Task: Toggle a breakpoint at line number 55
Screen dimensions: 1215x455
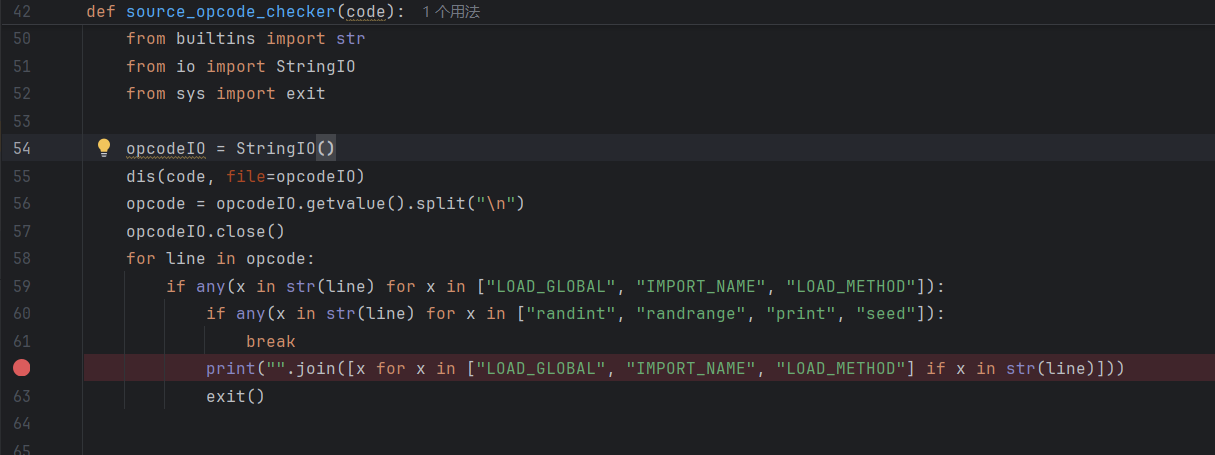Action: click(22, 177)
